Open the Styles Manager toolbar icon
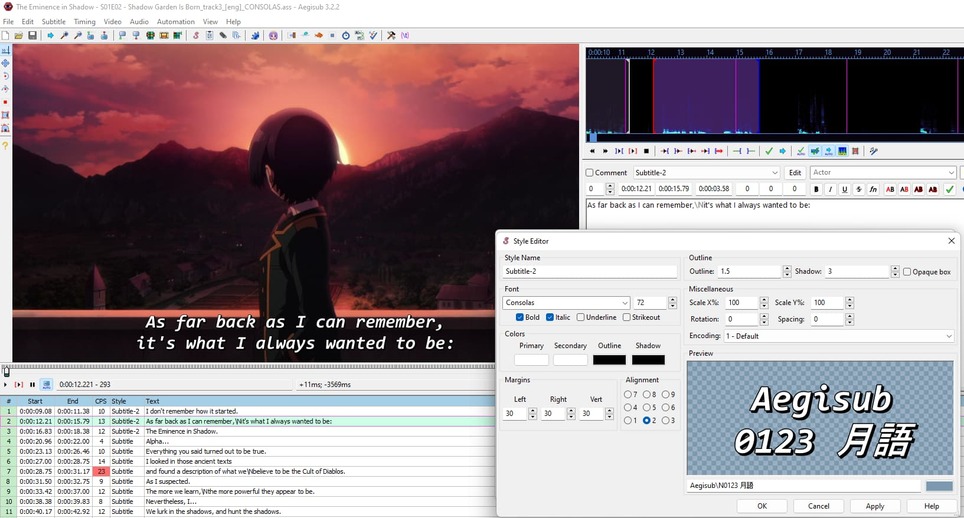Image resolution: width=964 pixels, height=518 pixels. click(196, 36)
